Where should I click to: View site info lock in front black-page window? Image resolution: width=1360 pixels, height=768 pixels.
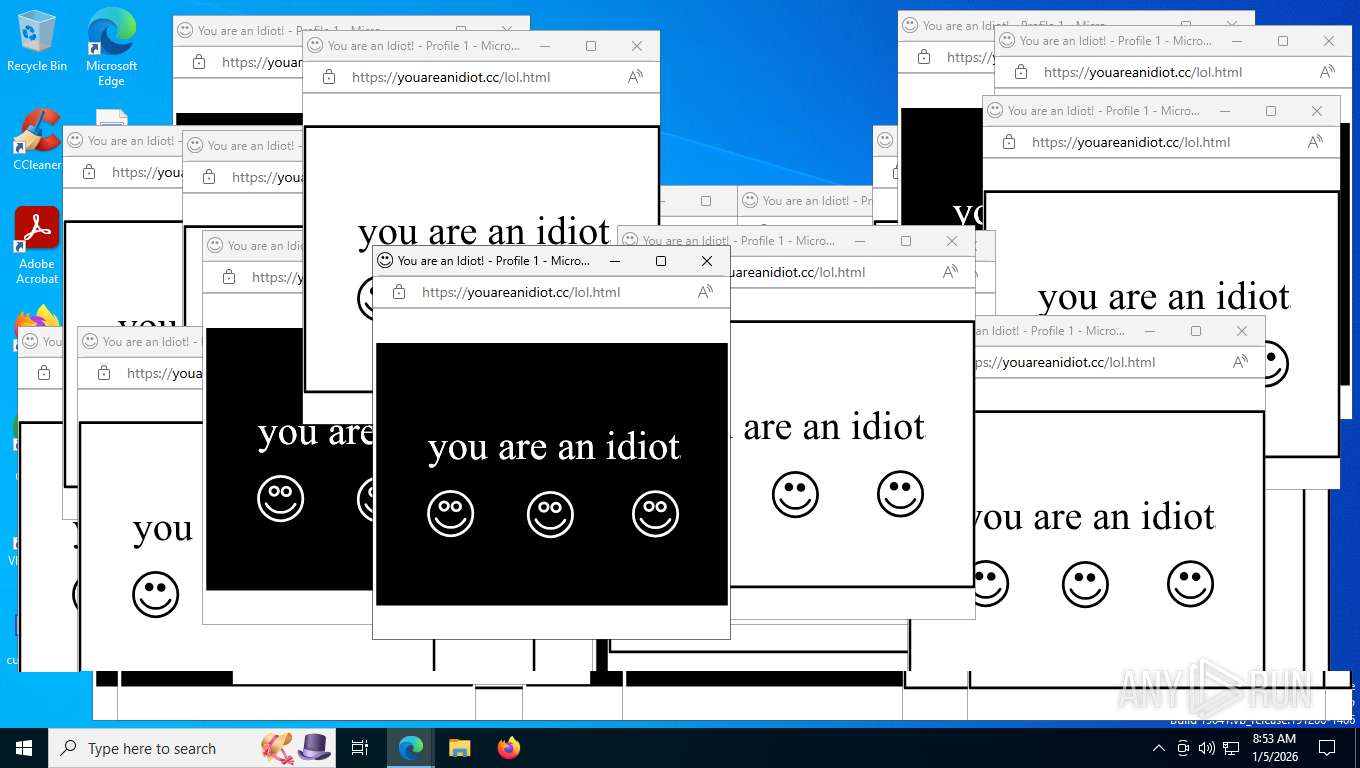[399, 292]
